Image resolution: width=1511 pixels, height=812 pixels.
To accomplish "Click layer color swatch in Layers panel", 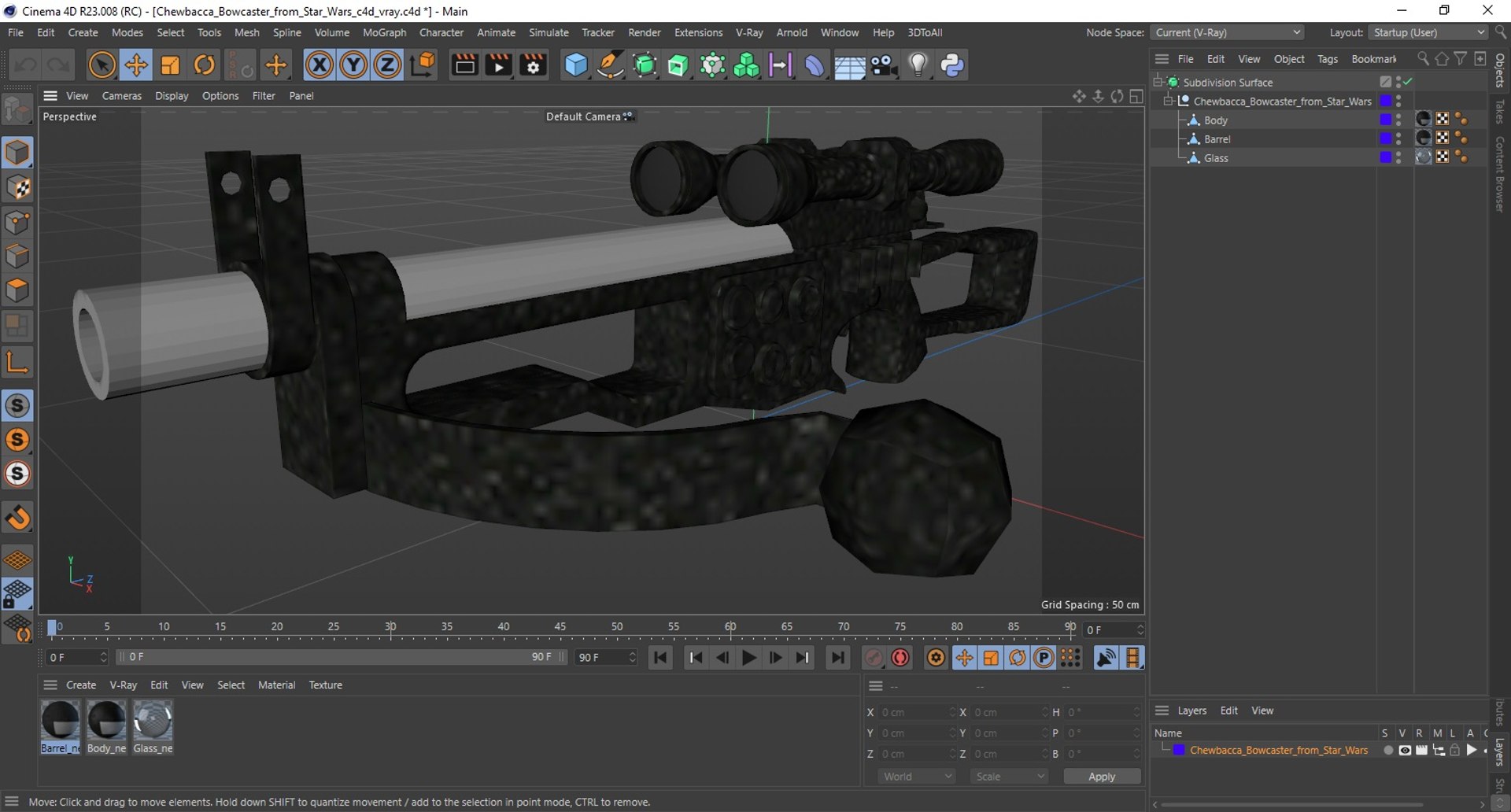I will 1179,751.
